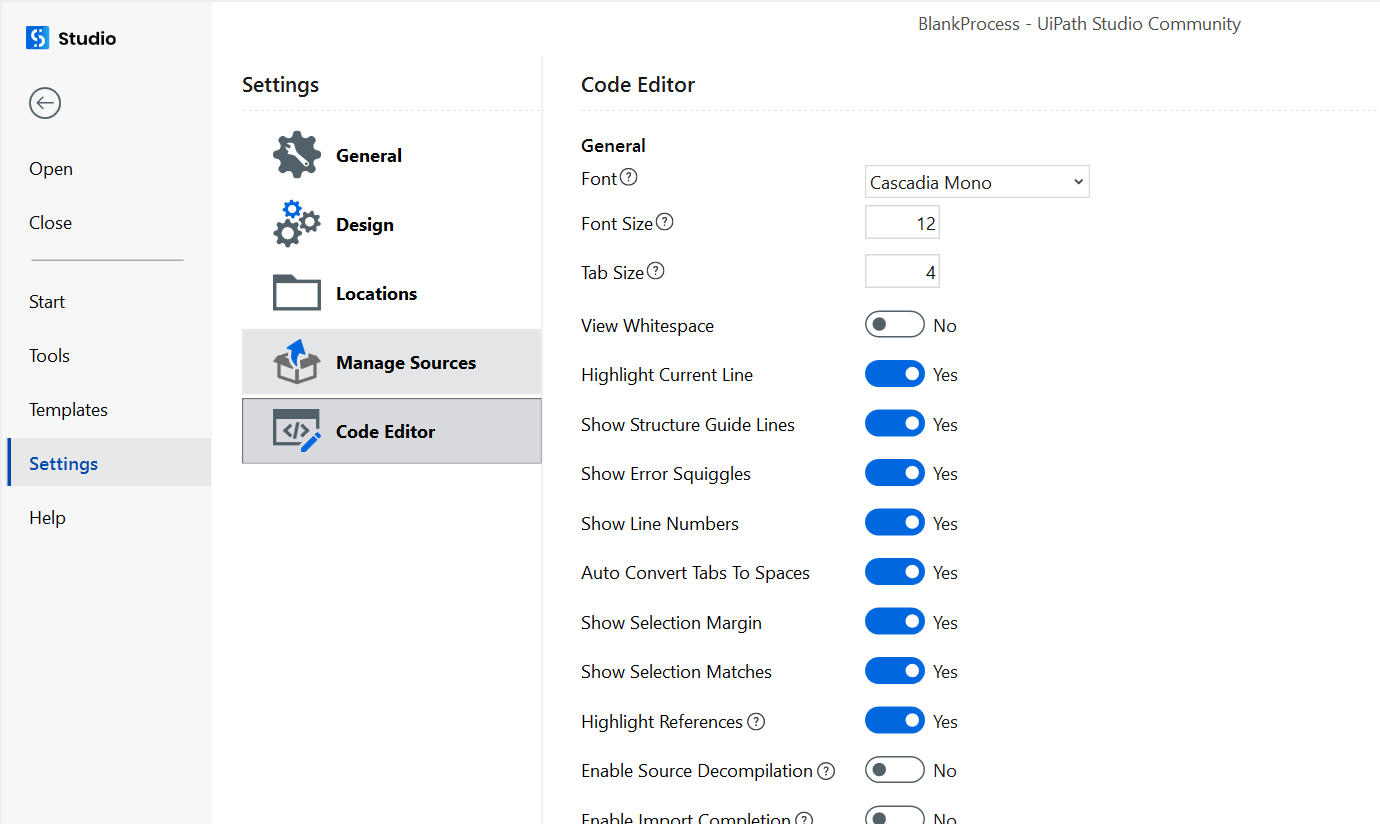Go back using the circled arrow
Viewport: 1380px width, 824px height.
(x=45, y=103)
